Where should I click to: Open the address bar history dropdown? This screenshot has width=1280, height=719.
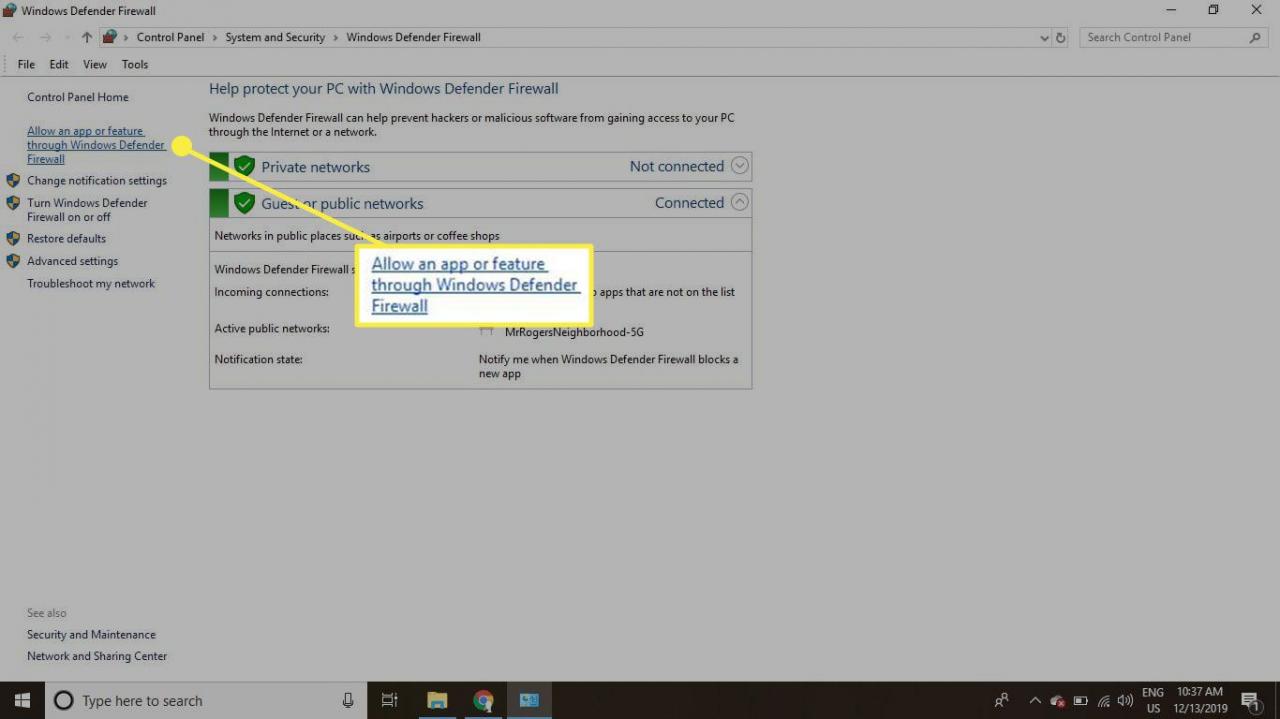pos(1044,38)
